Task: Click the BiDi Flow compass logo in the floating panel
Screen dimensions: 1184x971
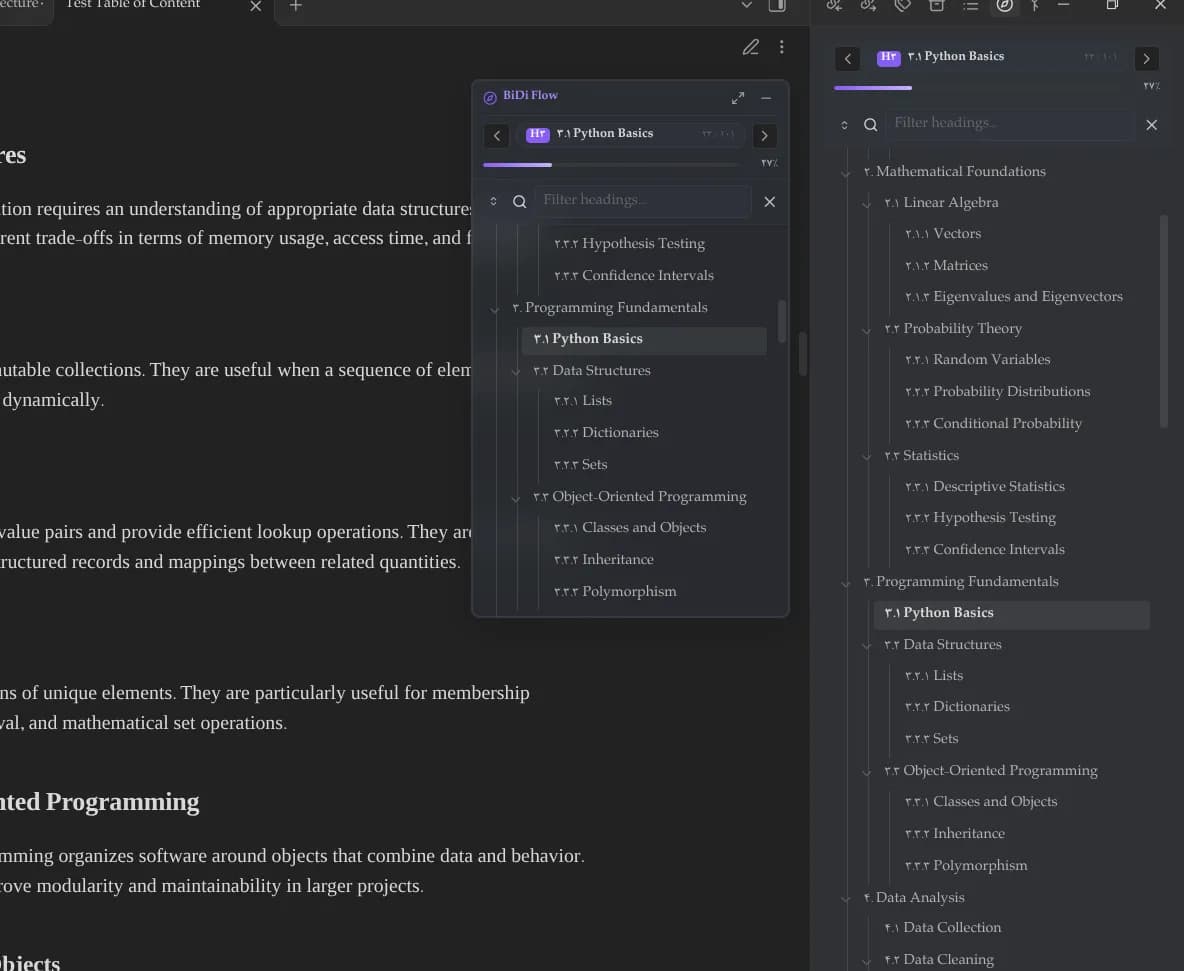Action: [x=490, y=97]
